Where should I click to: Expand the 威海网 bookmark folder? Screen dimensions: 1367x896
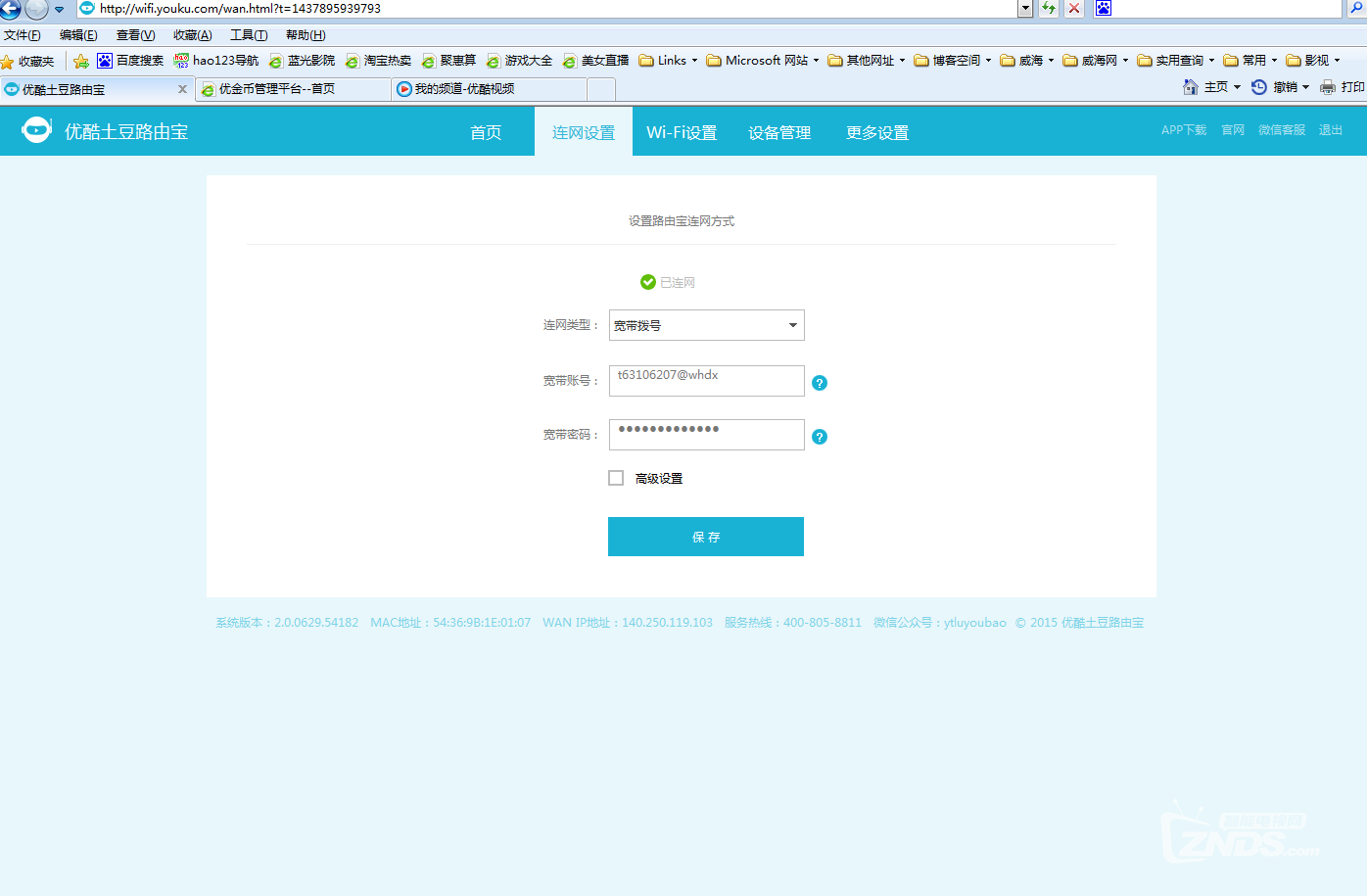1096,61
